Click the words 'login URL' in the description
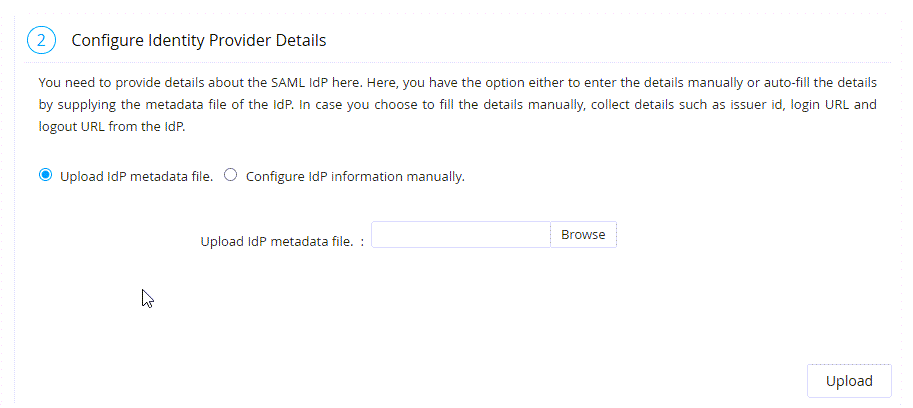The image size is (913, 408). click(819, 104)
